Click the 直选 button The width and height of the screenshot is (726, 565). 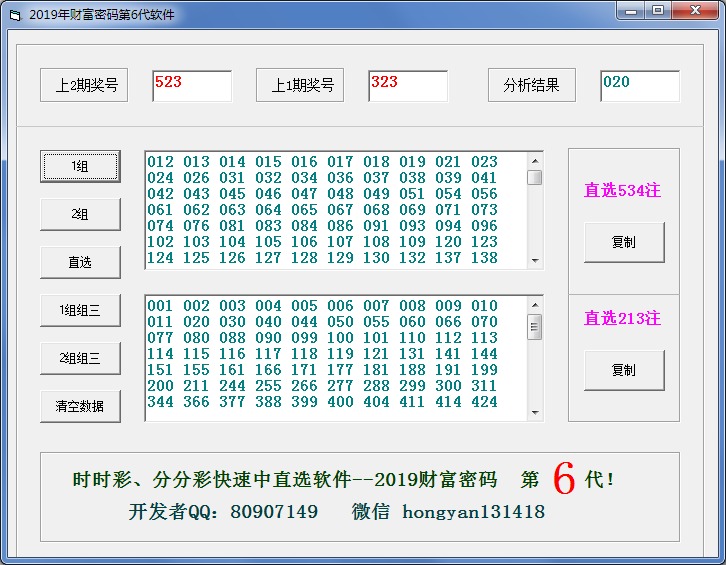pyautogui.click(x=80, y=262)
